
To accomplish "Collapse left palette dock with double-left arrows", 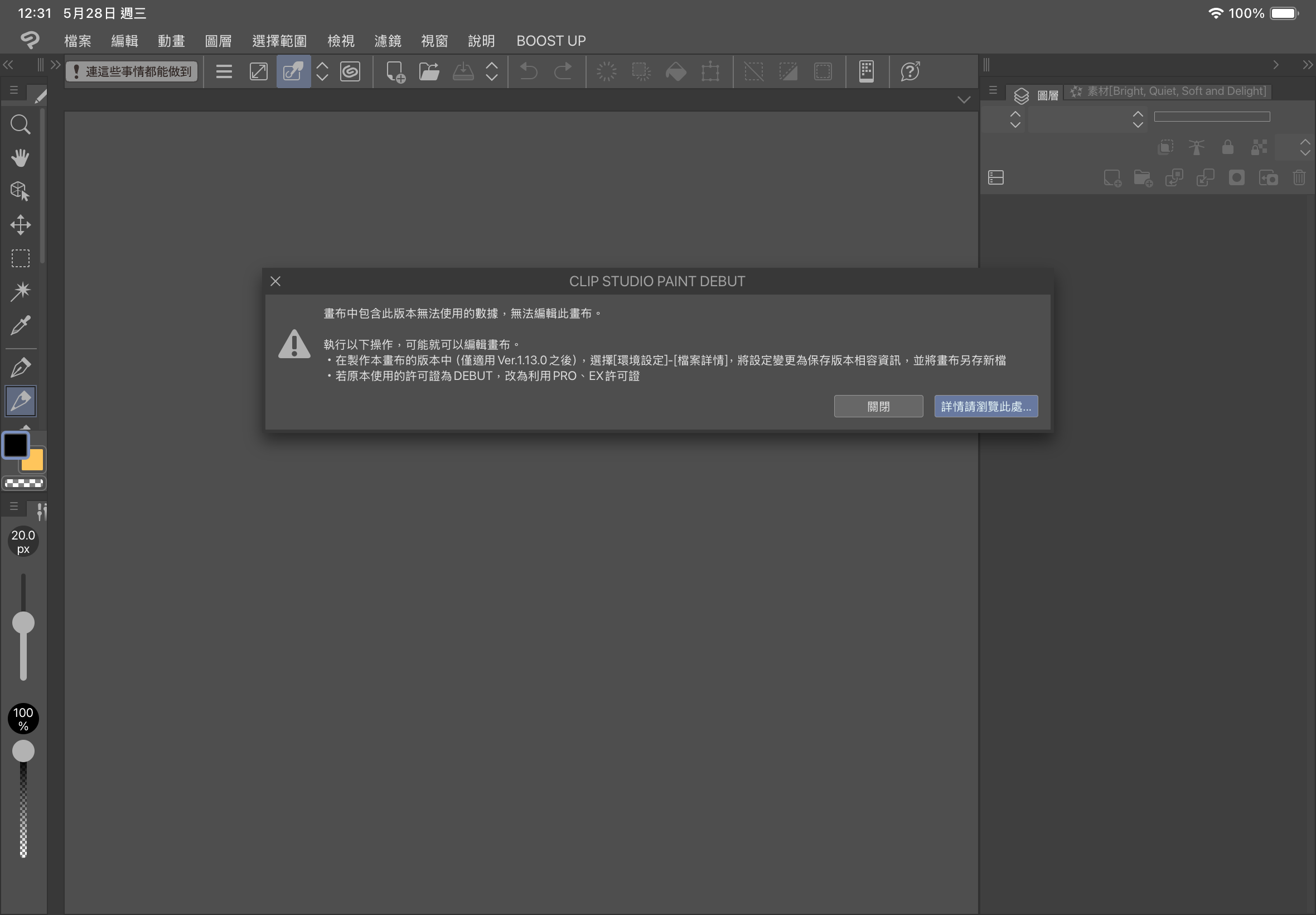I will [x=8, y=65].
